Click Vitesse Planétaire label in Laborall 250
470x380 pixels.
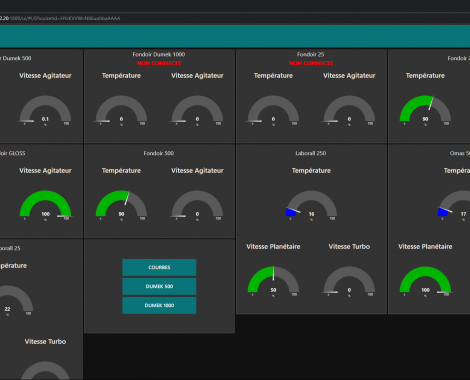(x=273, y=246)
